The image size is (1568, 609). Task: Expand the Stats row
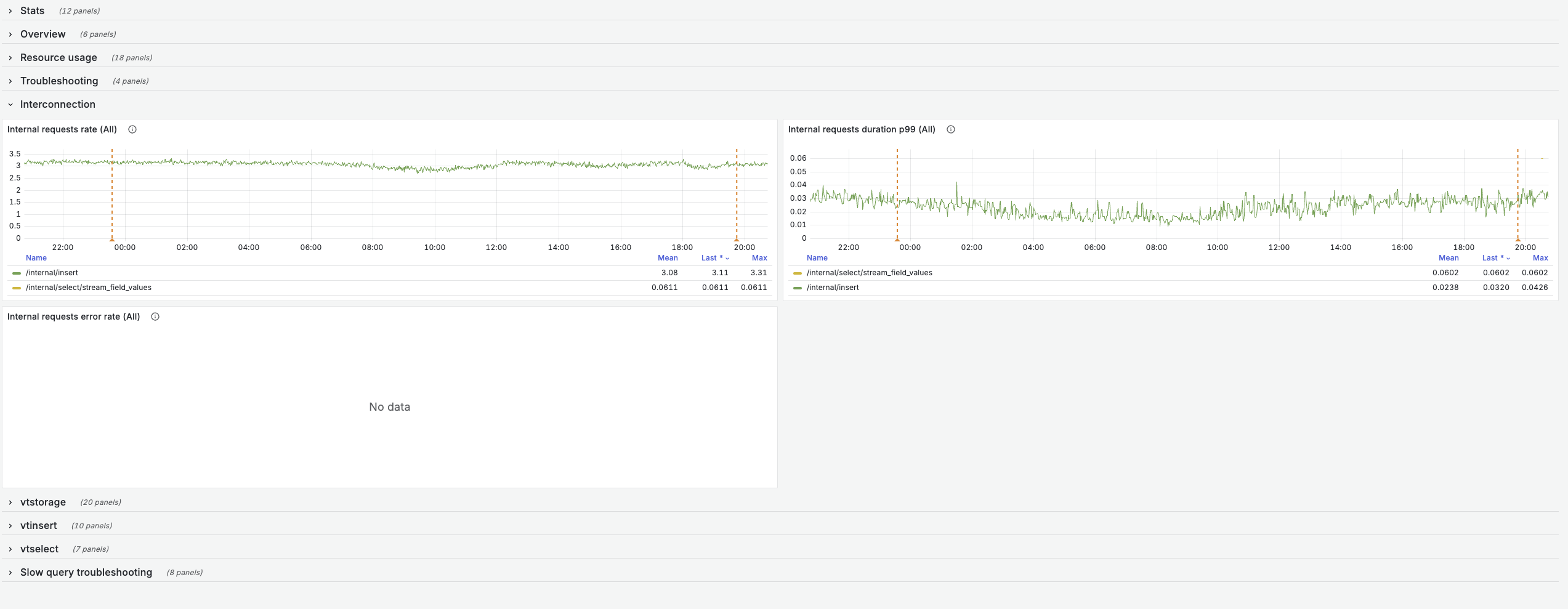(33, 11)
